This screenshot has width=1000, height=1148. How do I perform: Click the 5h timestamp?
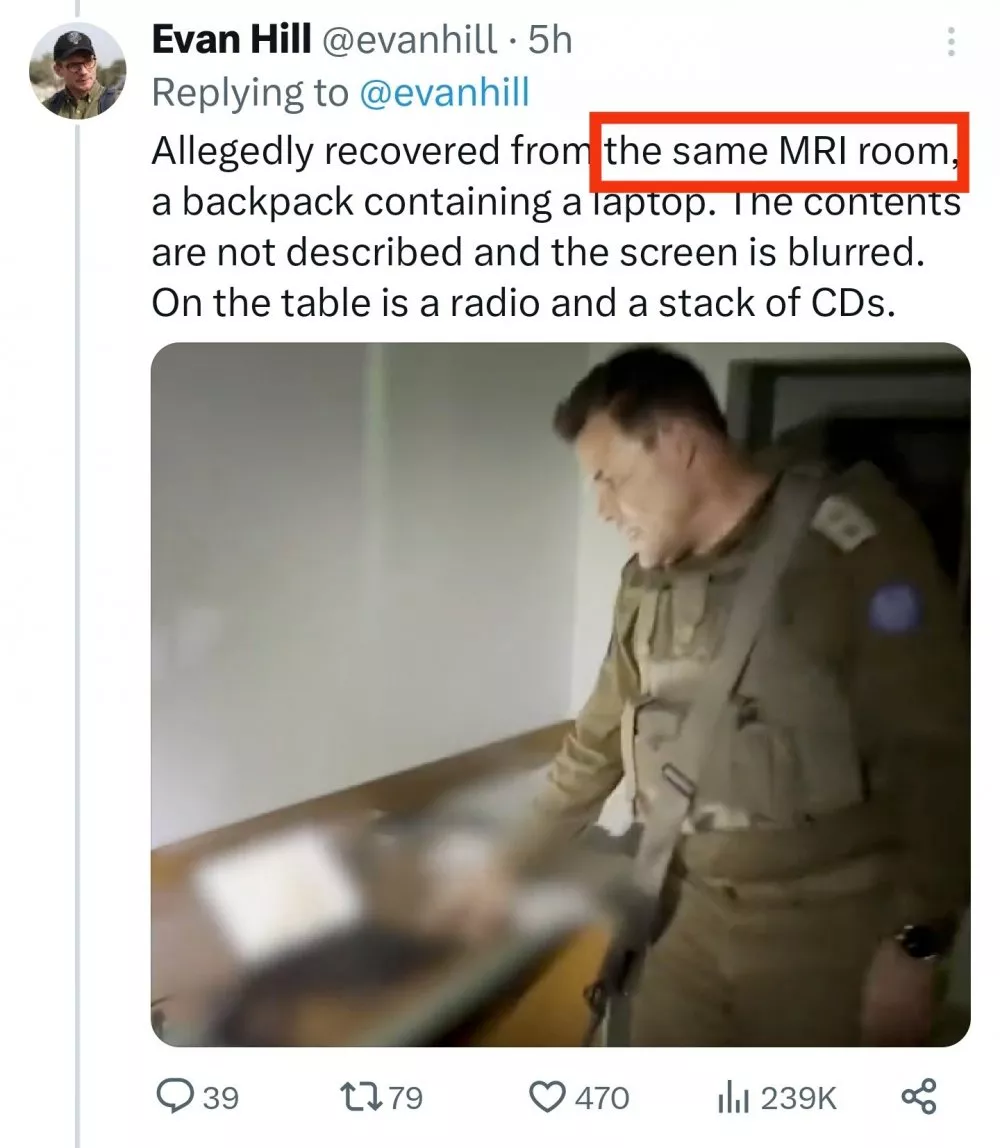(x=551, y=40)
